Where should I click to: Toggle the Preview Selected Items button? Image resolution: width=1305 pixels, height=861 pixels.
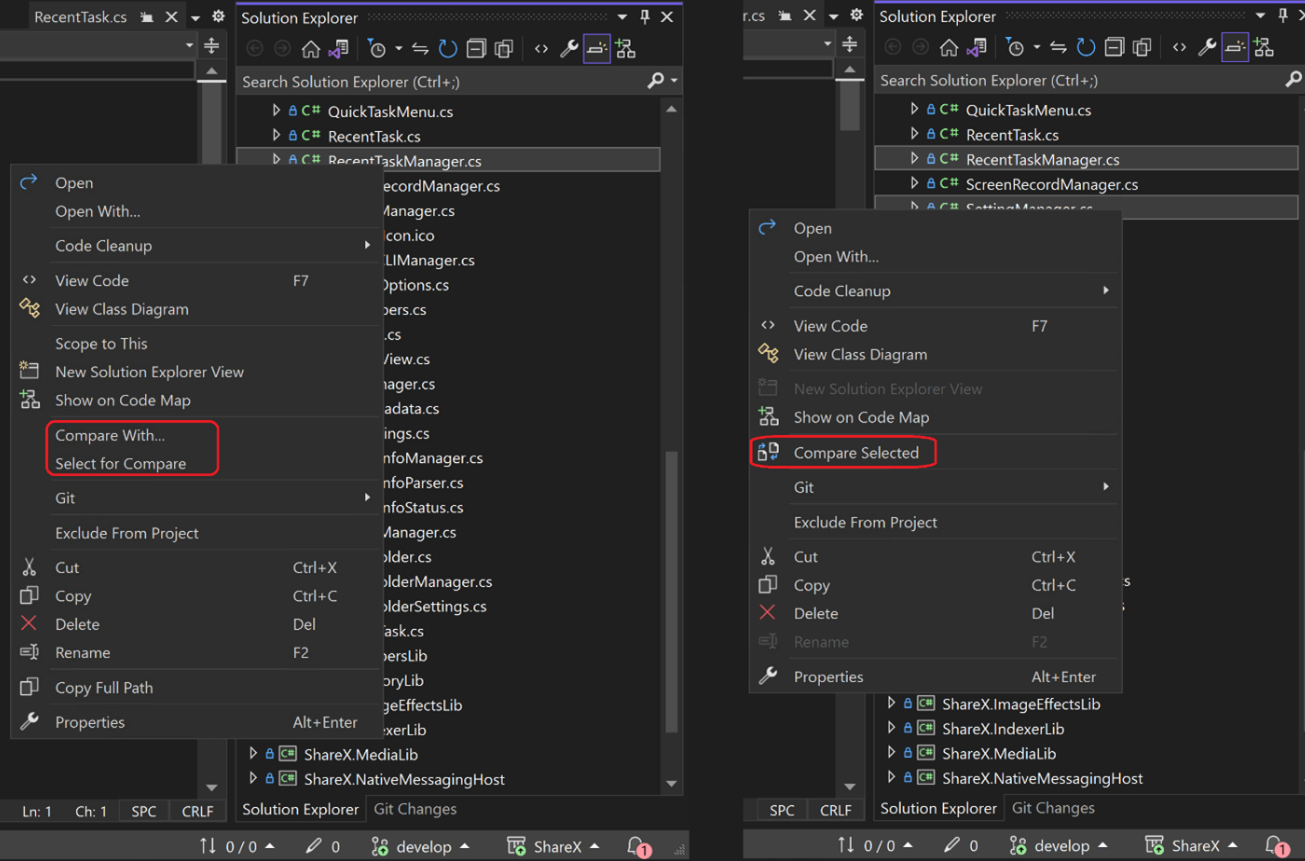pyautogui.click(x=596, y=47)
